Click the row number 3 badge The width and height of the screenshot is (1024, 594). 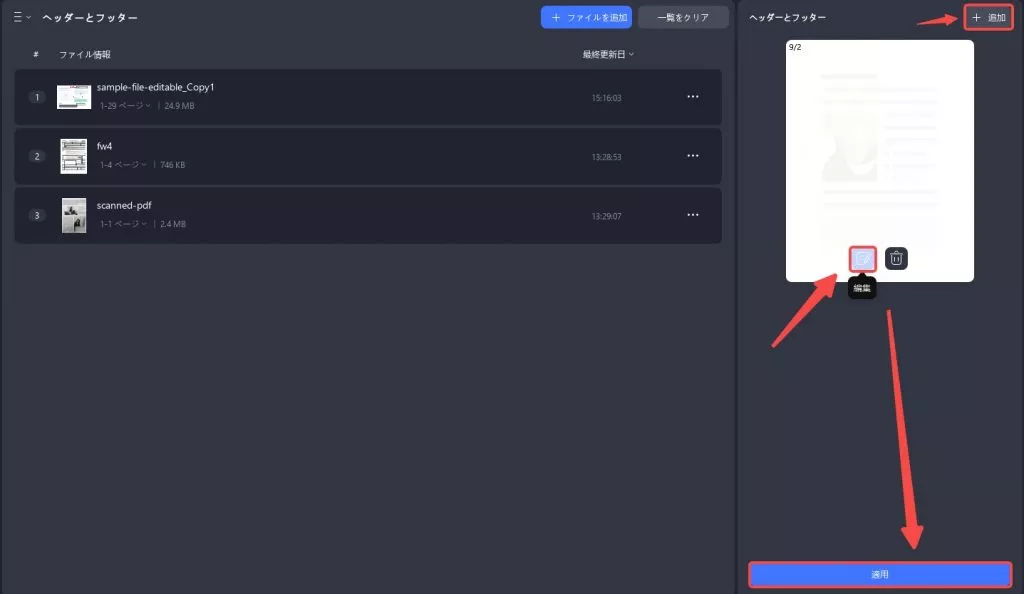coord(37,215)
